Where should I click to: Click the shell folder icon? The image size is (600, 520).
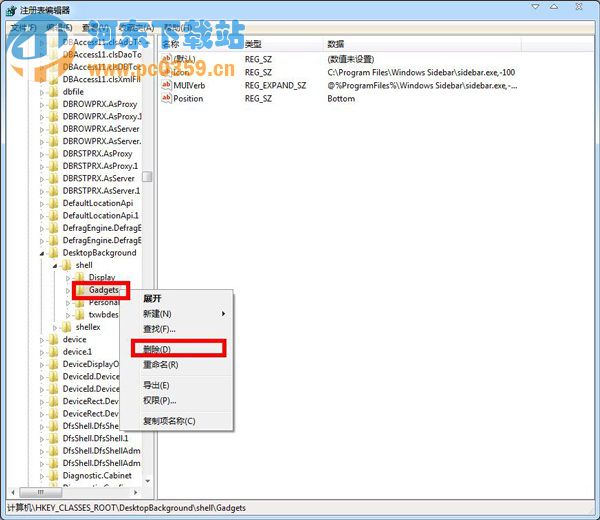(x=67, y=265)
